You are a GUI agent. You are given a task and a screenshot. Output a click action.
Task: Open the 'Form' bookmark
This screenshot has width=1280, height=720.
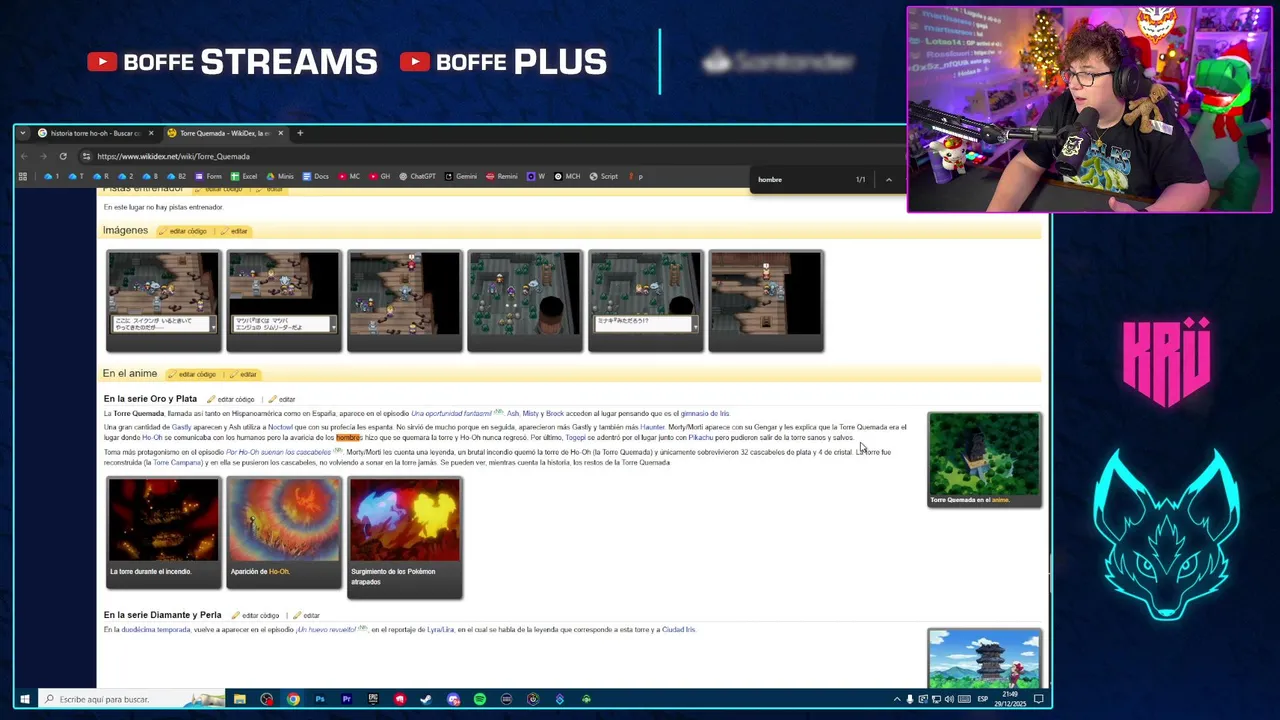pos(208,176)
